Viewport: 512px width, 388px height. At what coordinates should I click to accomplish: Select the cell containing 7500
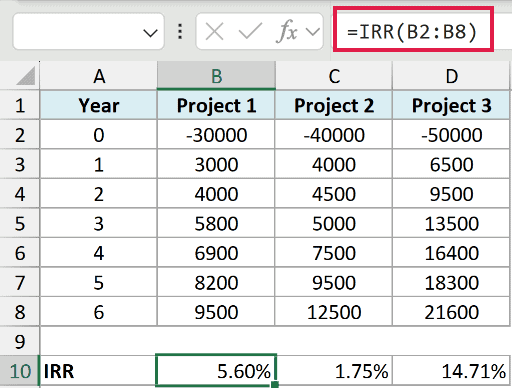[x=334, y=253]
